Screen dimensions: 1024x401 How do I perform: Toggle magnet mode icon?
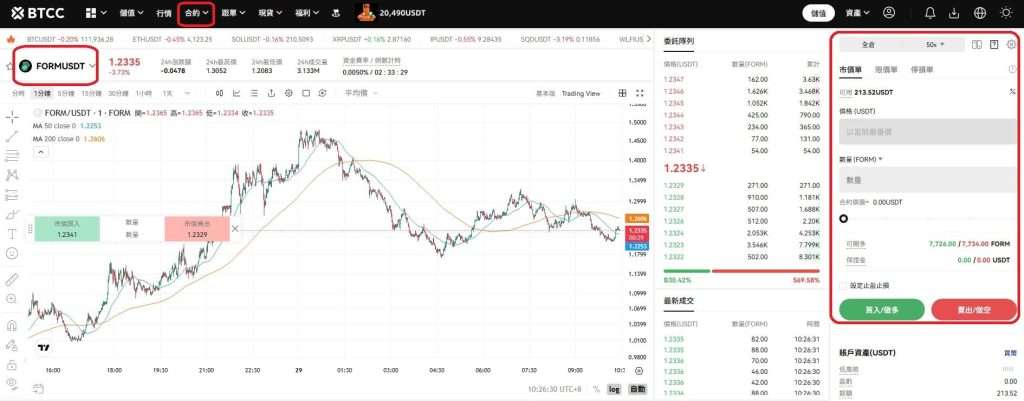tap(12, 325)
